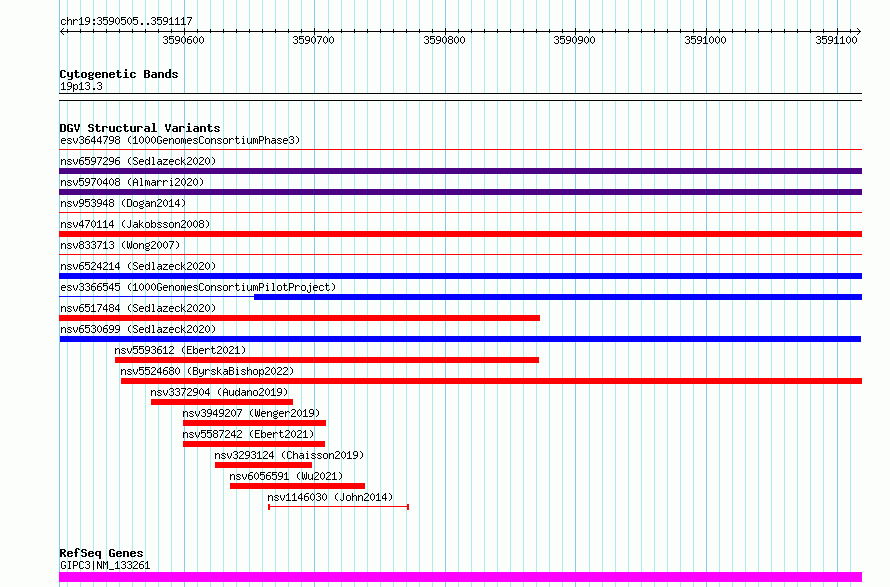Select variant label nsv833713 (Wong2007)
Image resolution: width=890 pixels, height=587 pixels.
120,245
